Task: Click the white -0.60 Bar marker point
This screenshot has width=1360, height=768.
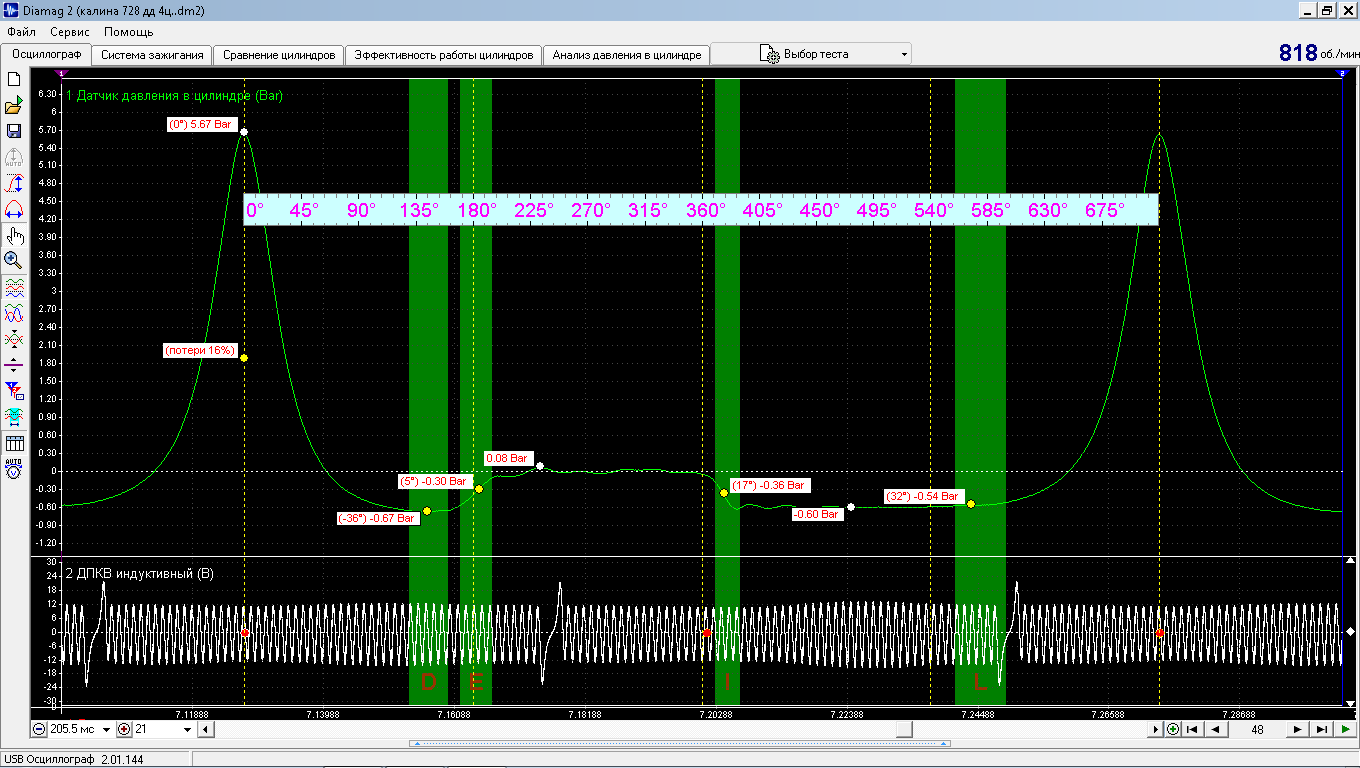Action: click(x=851, y=507)
